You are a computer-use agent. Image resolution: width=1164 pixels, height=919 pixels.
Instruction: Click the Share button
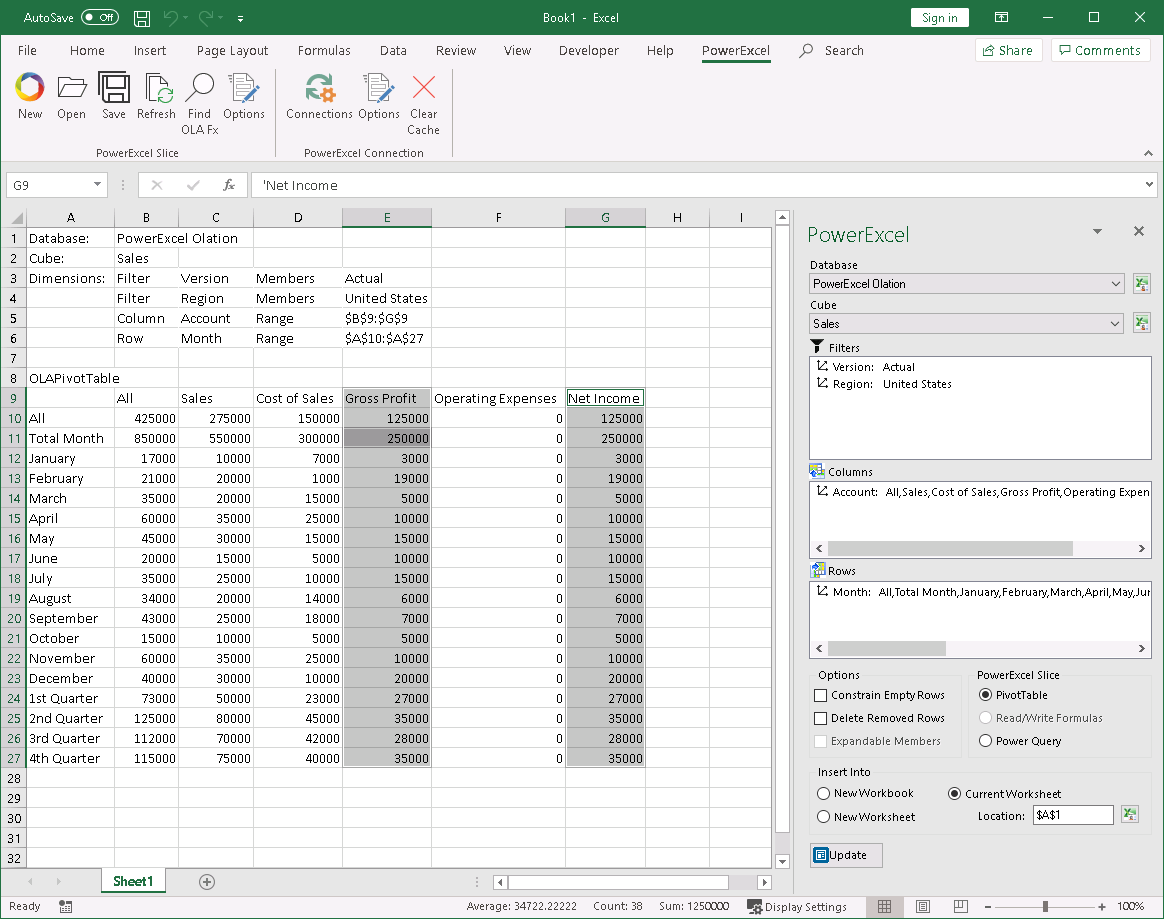tap(1008, 50)
